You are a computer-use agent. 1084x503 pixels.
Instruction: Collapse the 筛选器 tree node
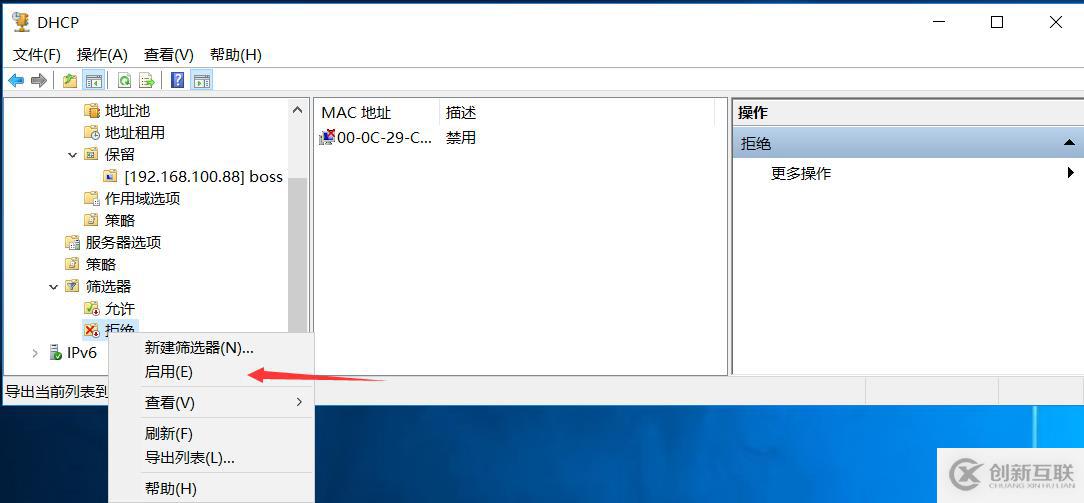[53, 287]
